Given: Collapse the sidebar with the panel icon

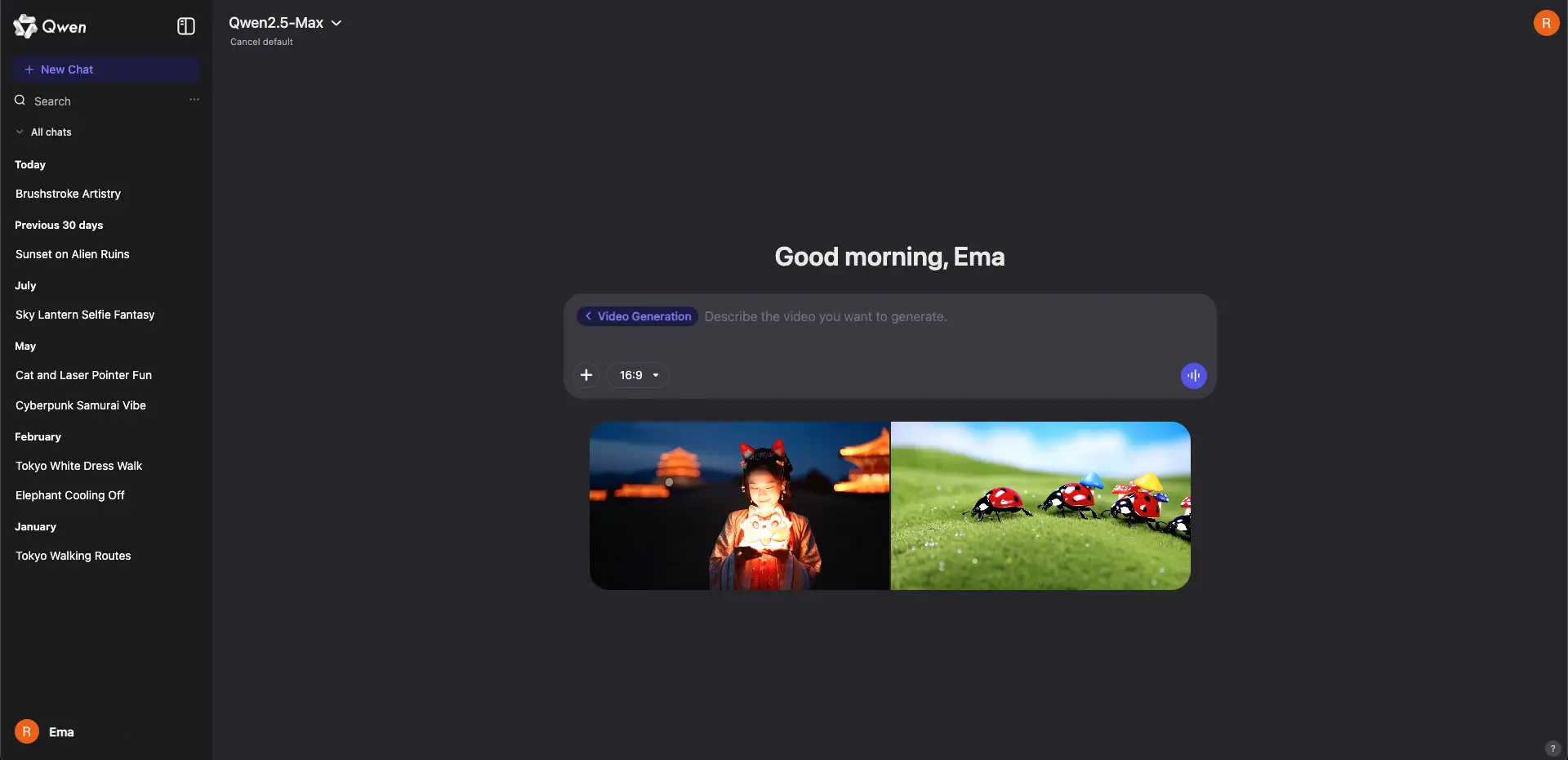Looking at the screenshot, I should click(186, 26).
